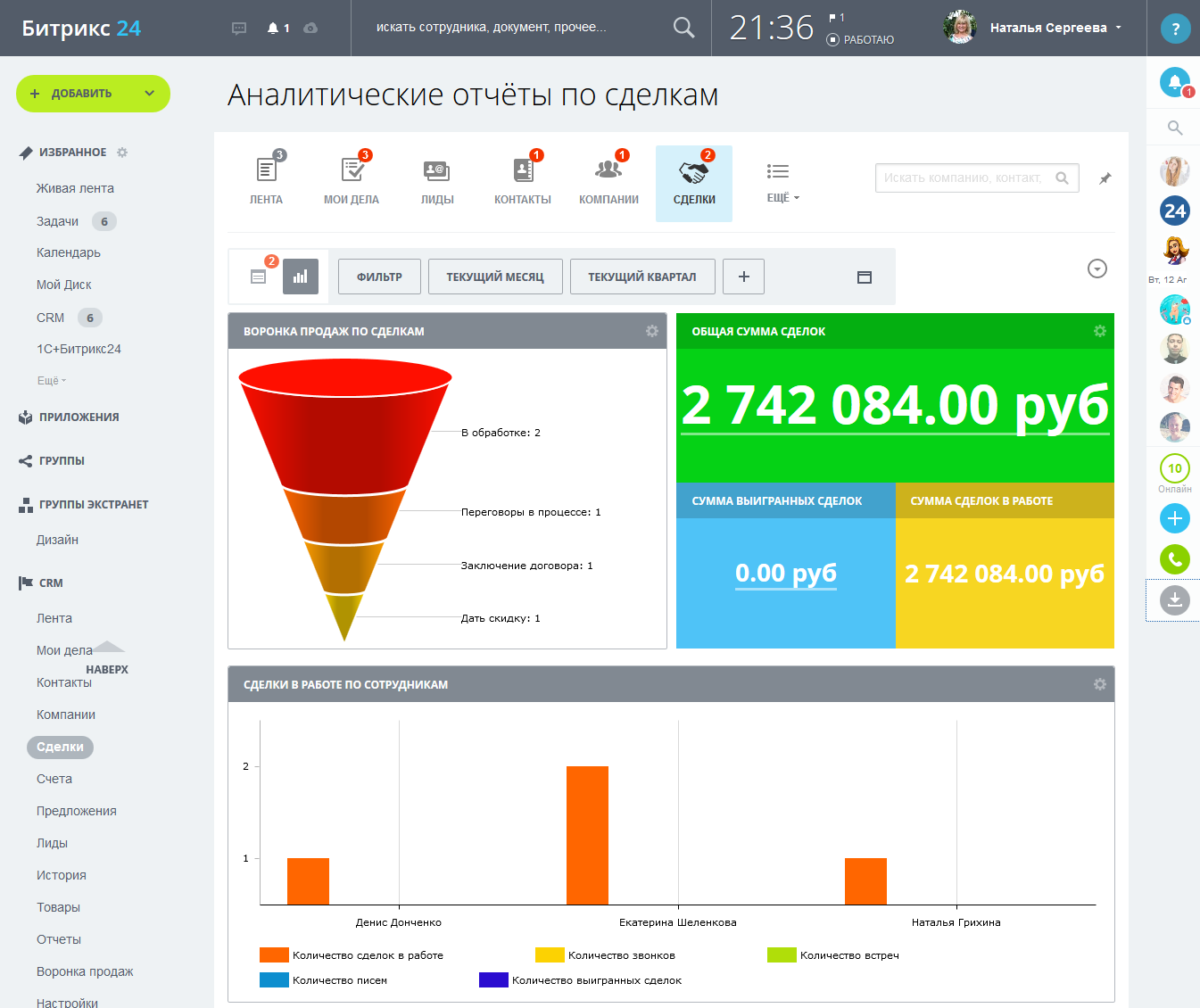Viewport: 1200px width, 1008px height.
Task: Toggle the chart analytics view button
Action: [301, 277]
